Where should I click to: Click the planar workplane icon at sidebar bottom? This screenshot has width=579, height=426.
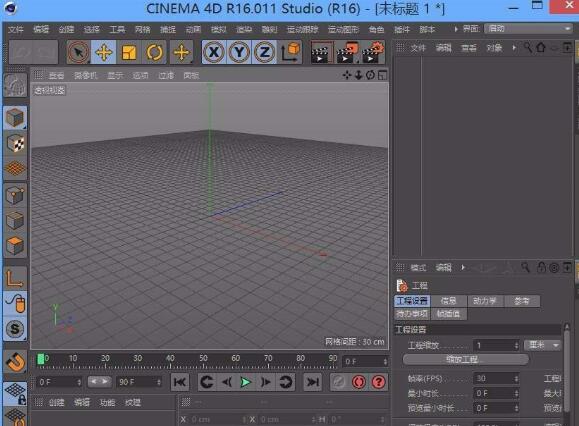tap(15, 418)
